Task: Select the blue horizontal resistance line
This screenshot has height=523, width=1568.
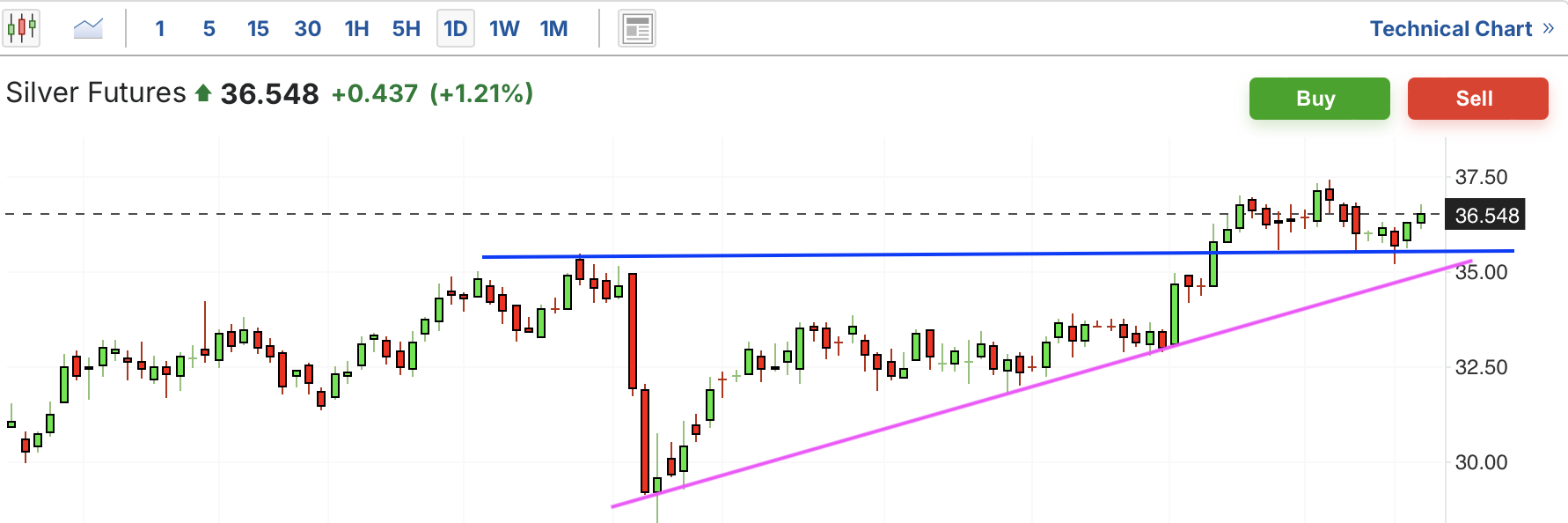Action: (998, 254)
